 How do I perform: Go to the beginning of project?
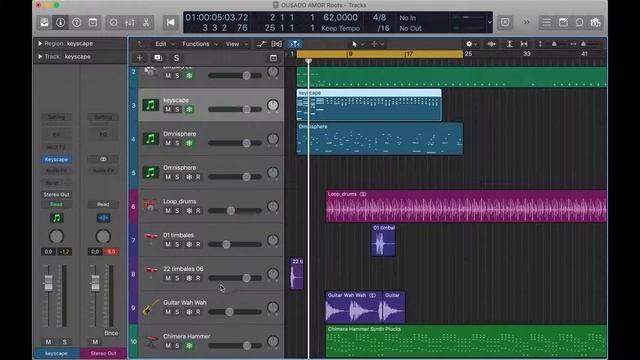point(171,22)
